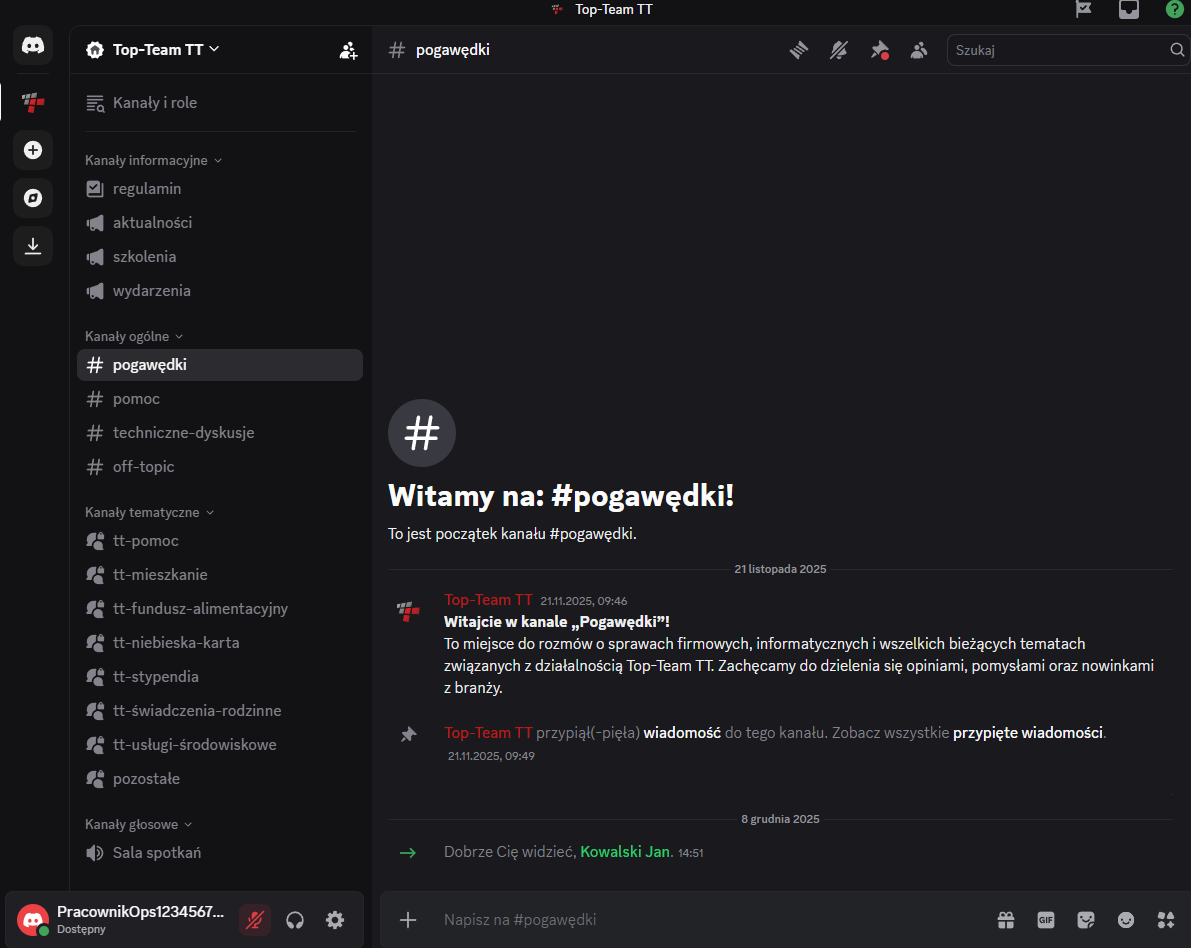The image size is (1191, 948).
Task: Unmute the microphone in user panel
Action: coord(254,920)
